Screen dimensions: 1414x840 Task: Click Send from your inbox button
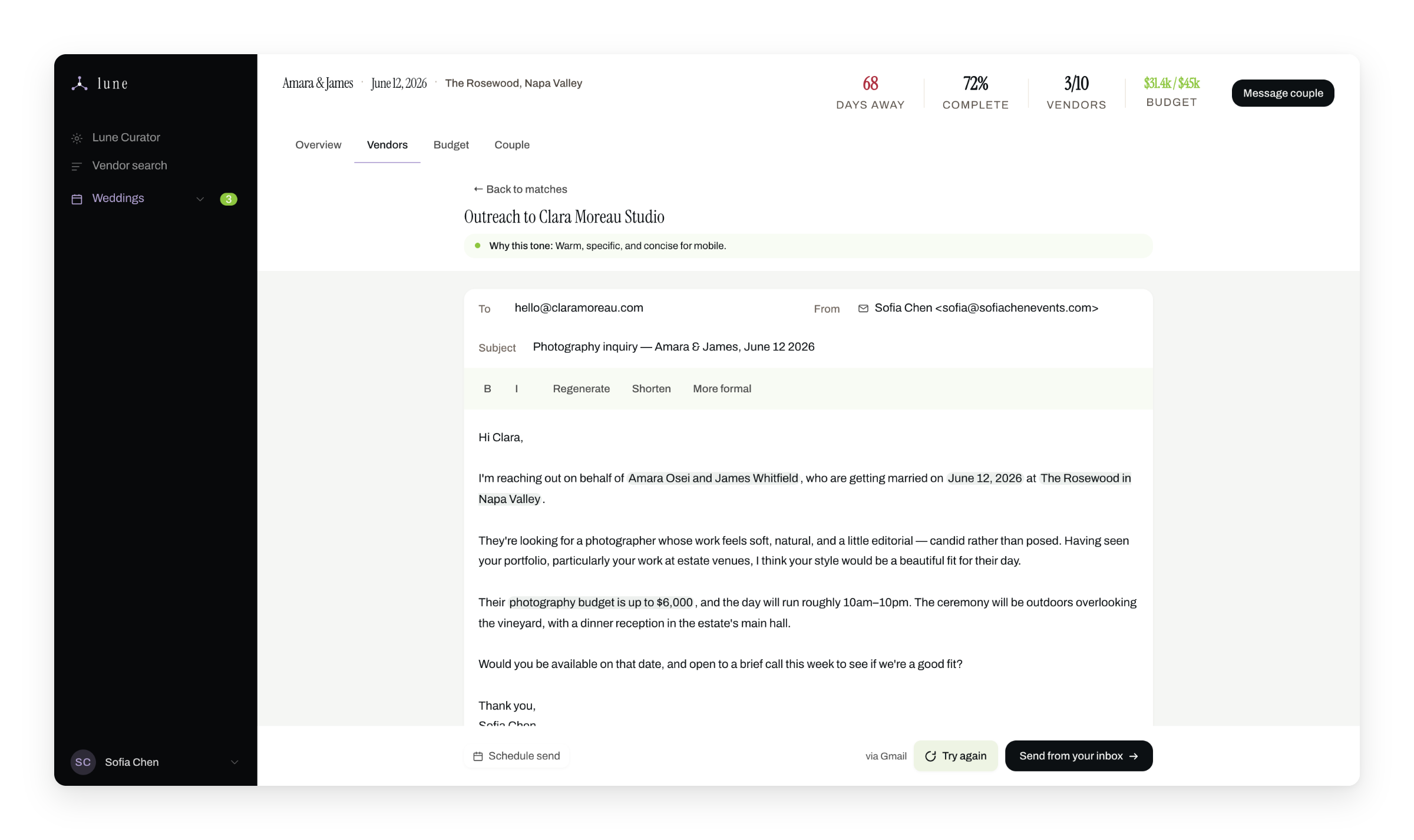tap(1078, 756)
